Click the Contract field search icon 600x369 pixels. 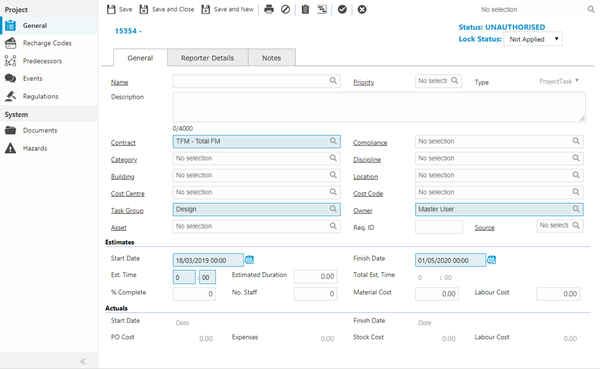(333, 141)
